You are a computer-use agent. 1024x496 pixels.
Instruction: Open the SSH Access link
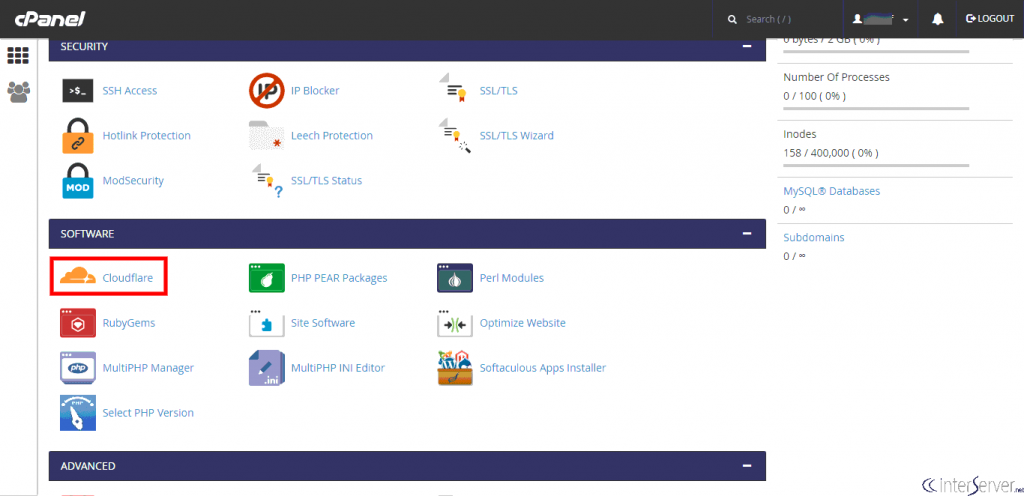click(130, 91)
